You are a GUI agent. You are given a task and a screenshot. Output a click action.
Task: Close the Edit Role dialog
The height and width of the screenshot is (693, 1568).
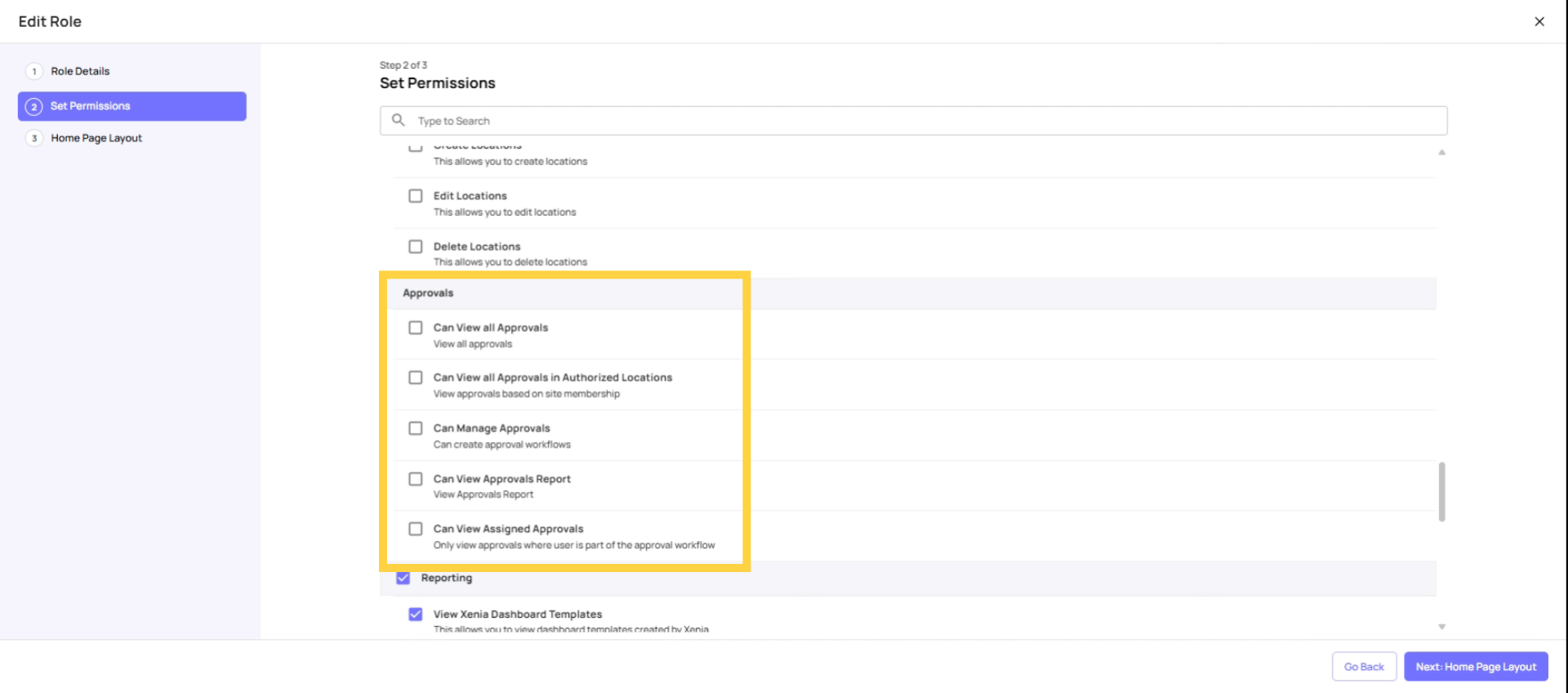(1539, 21)
